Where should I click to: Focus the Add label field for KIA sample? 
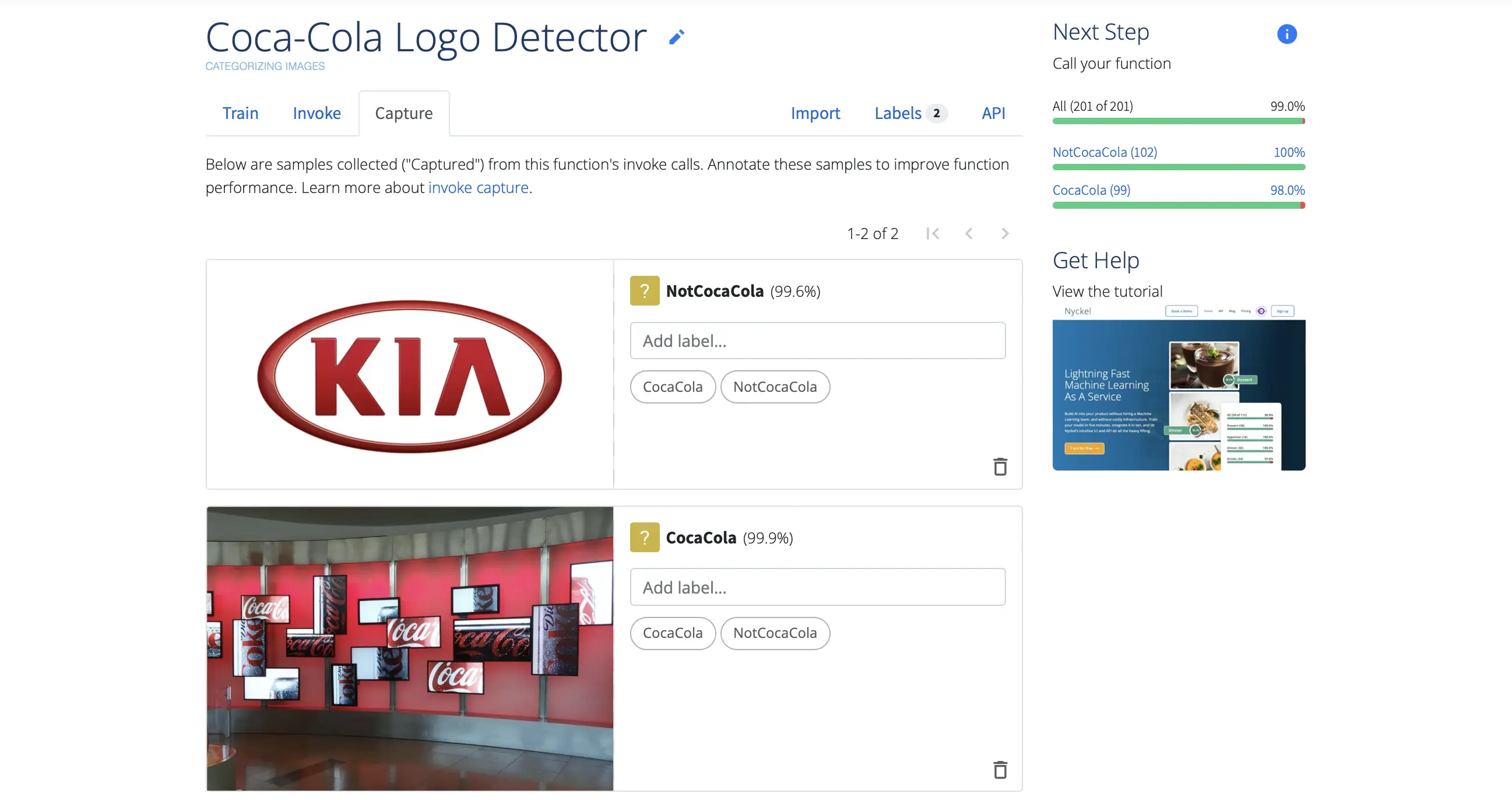coord(818,341)
